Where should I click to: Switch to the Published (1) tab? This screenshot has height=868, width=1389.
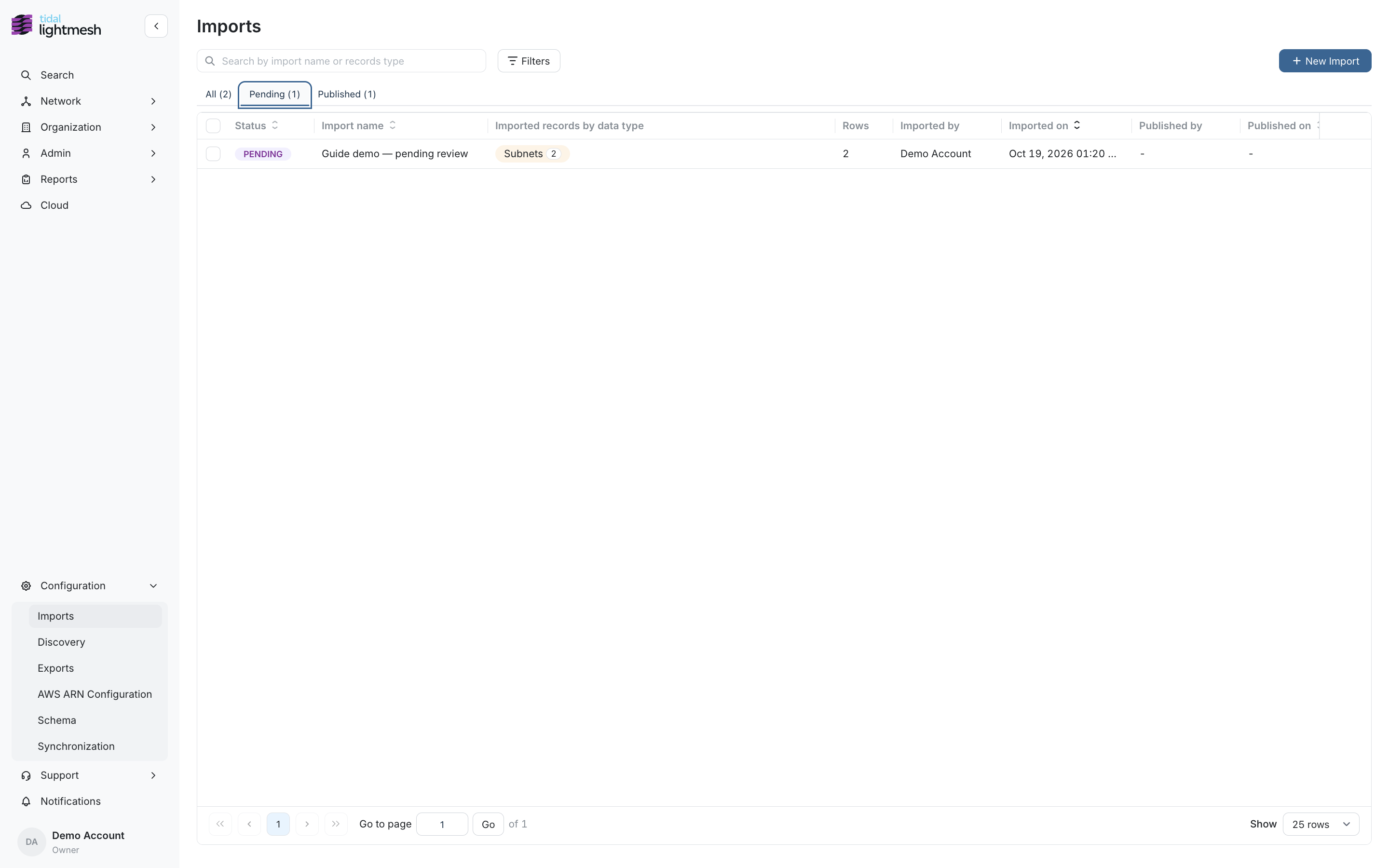347,94
